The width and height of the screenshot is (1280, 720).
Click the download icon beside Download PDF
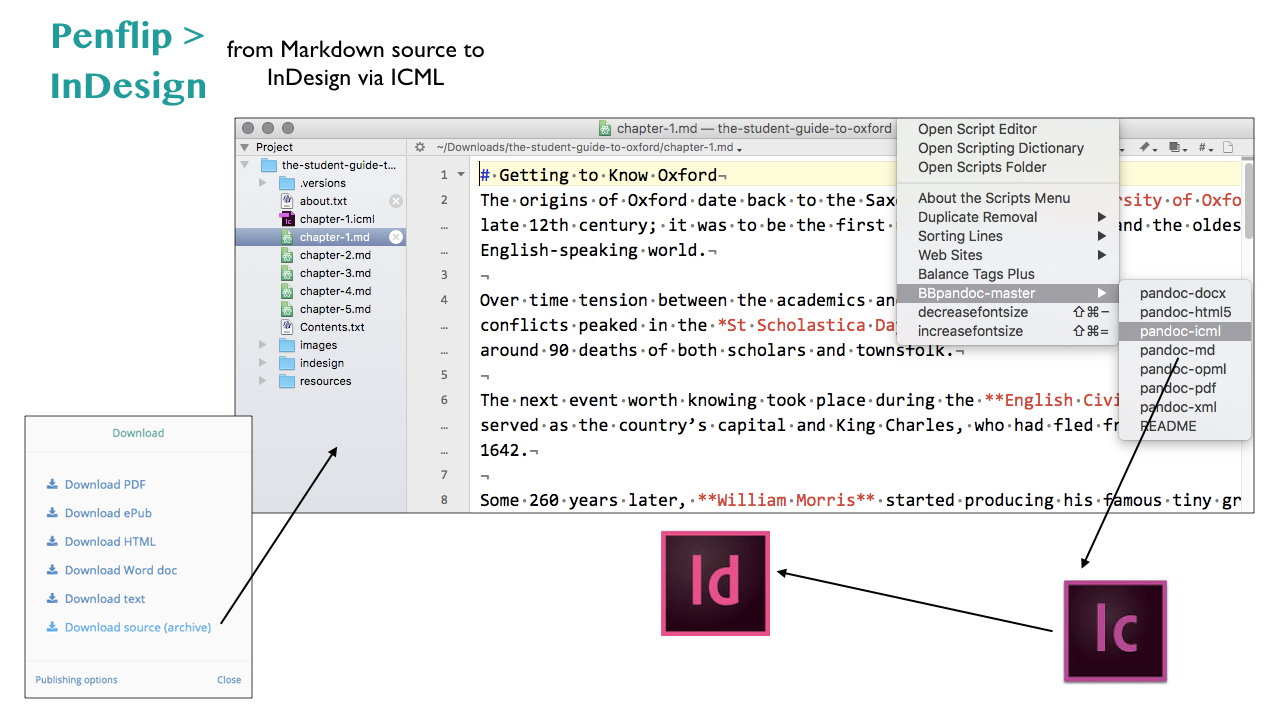point(52,484)
